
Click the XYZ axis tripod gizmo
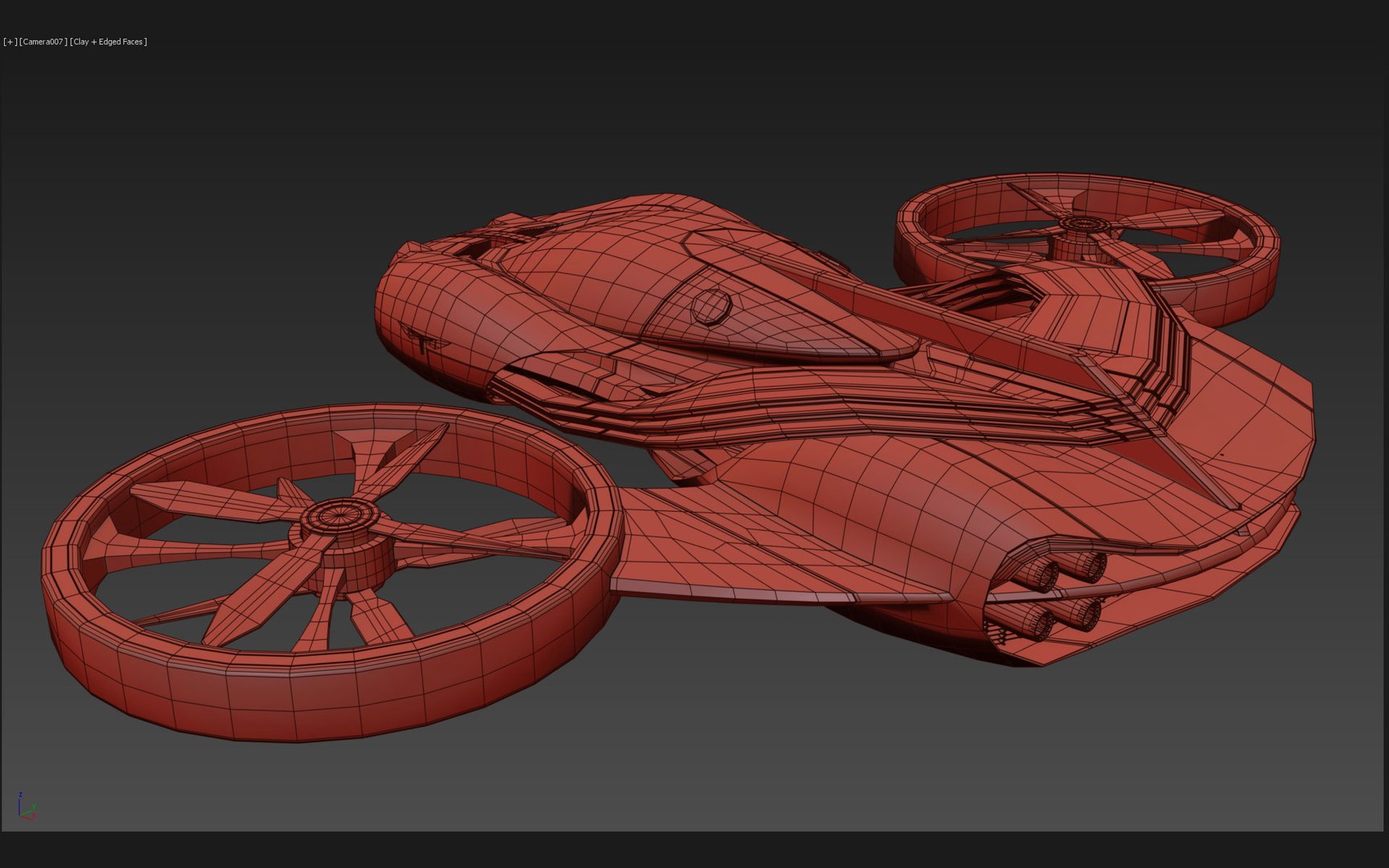(x=26, y=806)
